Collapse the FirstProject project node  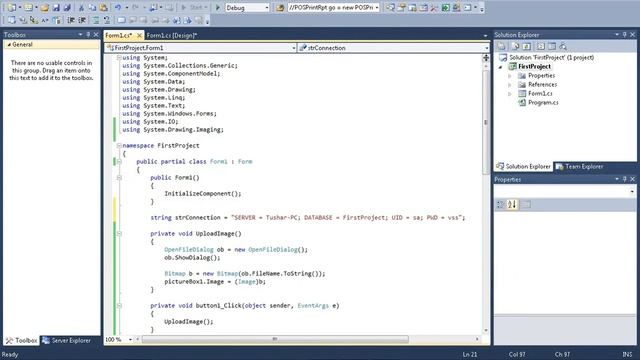(x=501, y=67)
